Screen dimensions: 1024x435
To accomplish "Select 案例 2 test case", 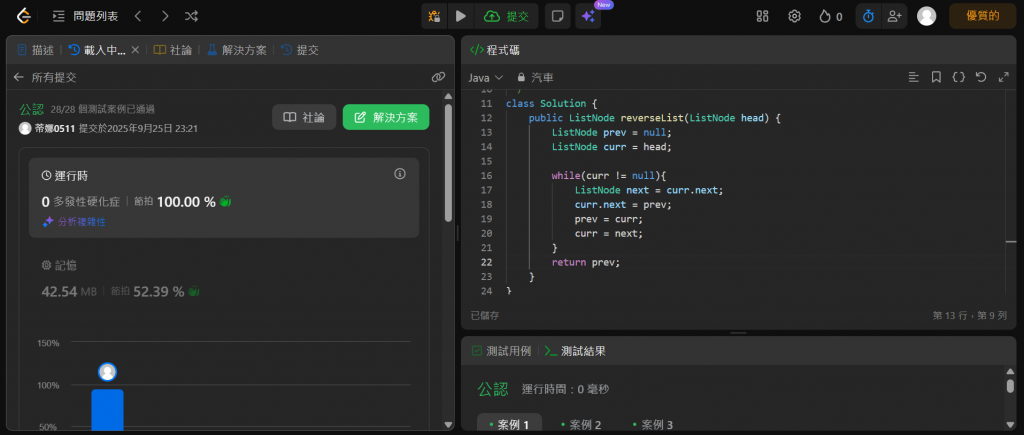I will pos(582,425).
